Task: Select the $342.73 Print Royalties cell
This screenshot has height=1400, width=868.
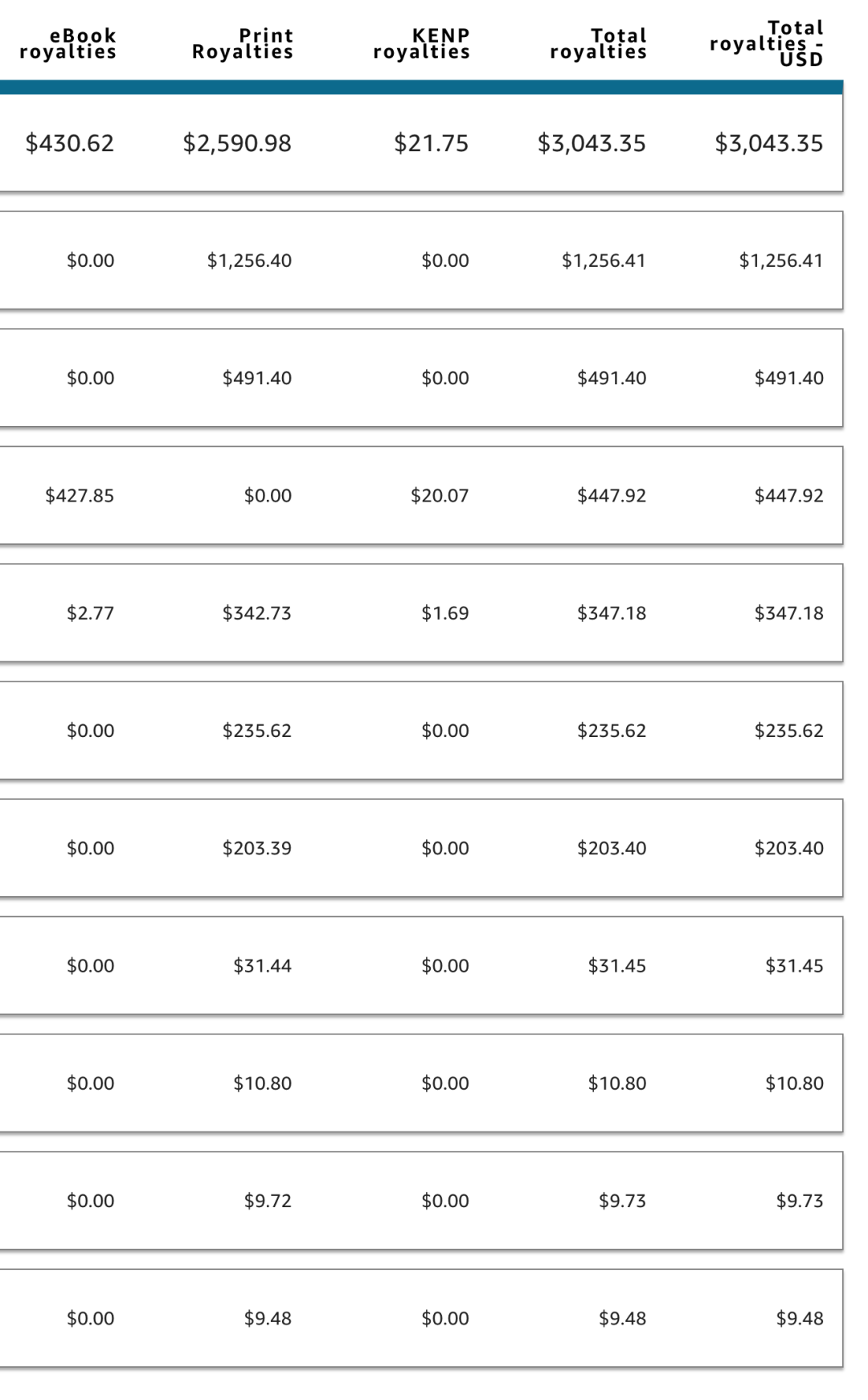Action: (257, 613)
